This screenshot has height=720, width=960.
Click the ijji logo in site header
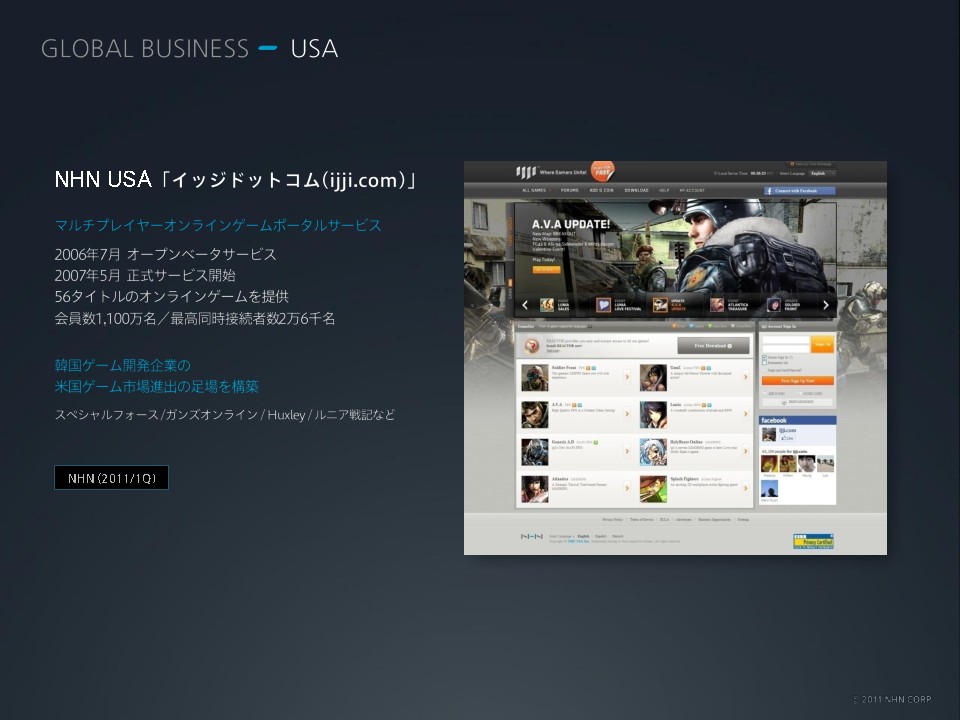pos(526,172)
